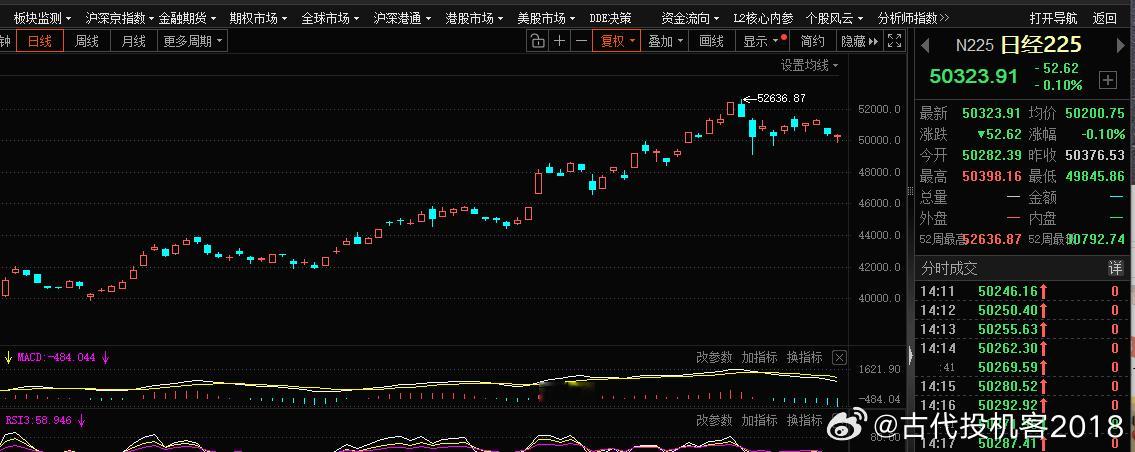The height and width of the screenshot is (452, 1135).
Task: Open the 沪深京指数 menu
Action: point(118,17)
